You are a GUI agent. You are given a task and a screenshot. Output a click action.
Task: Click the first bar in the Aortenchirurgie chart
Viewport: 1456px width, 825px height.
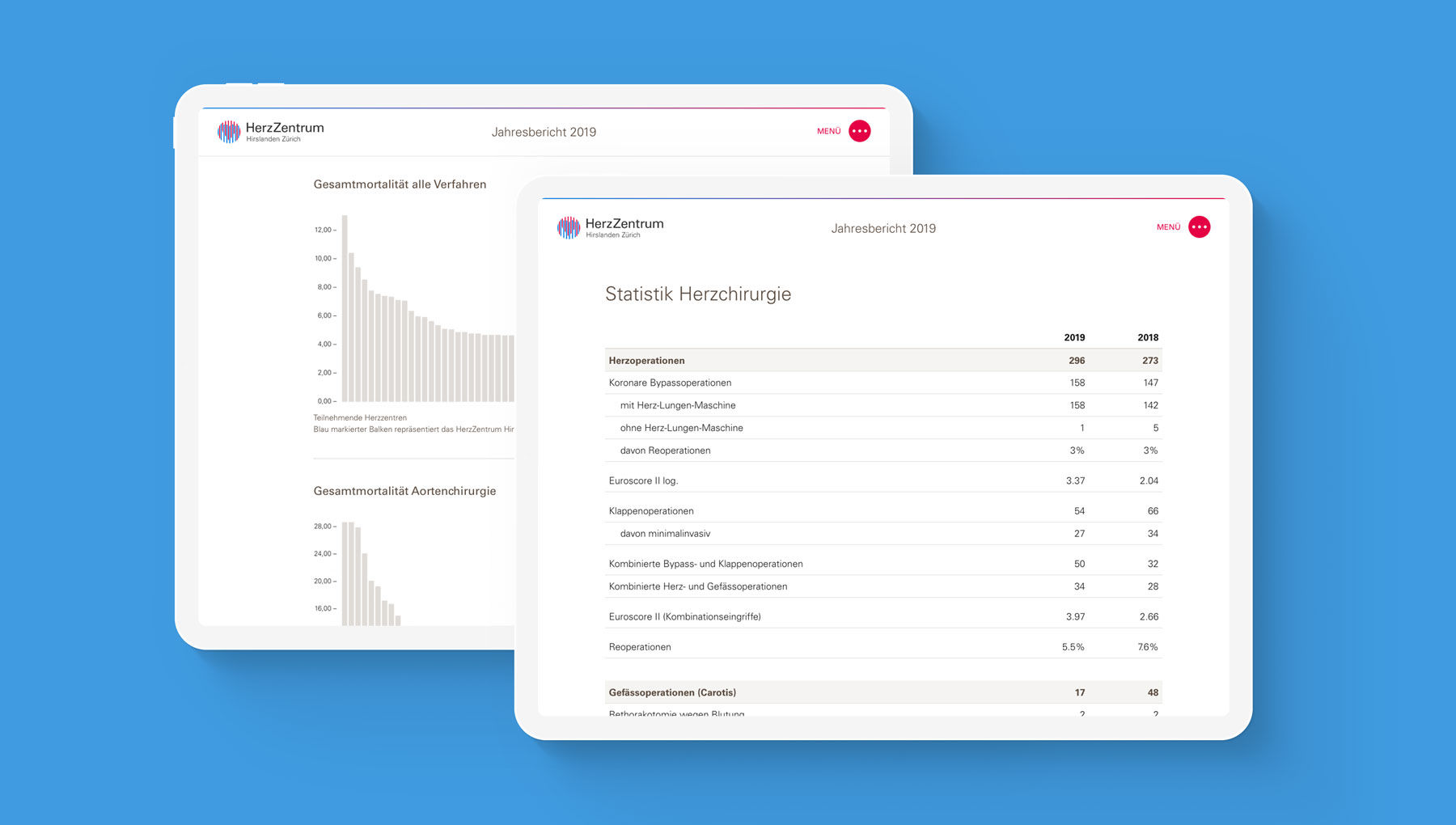pos(345,573)
